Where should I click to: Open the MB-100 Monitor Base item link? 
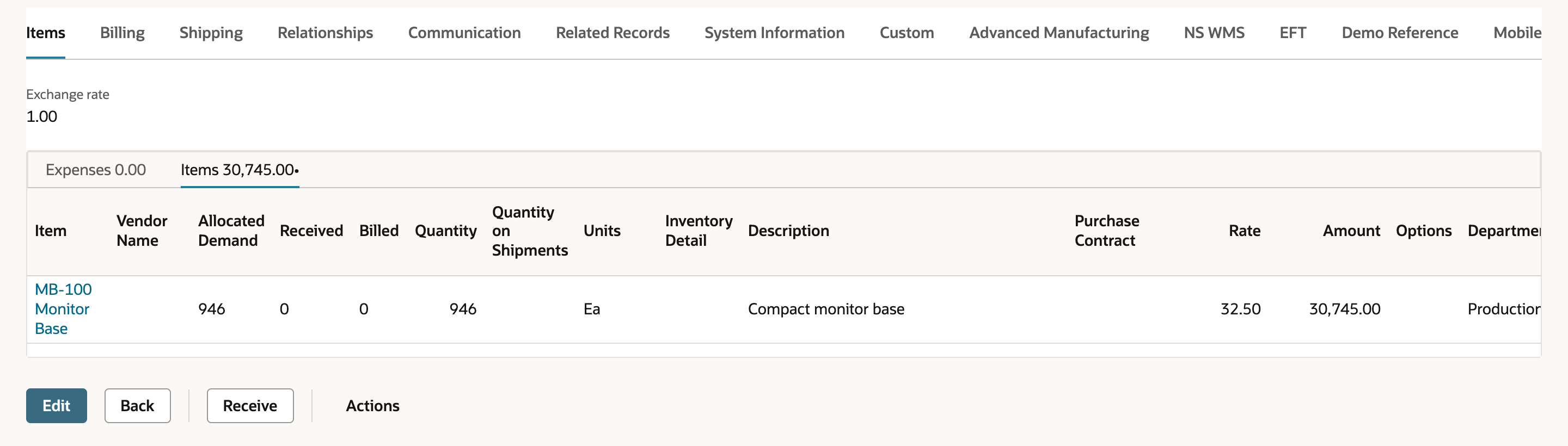[x=63, y=309]
